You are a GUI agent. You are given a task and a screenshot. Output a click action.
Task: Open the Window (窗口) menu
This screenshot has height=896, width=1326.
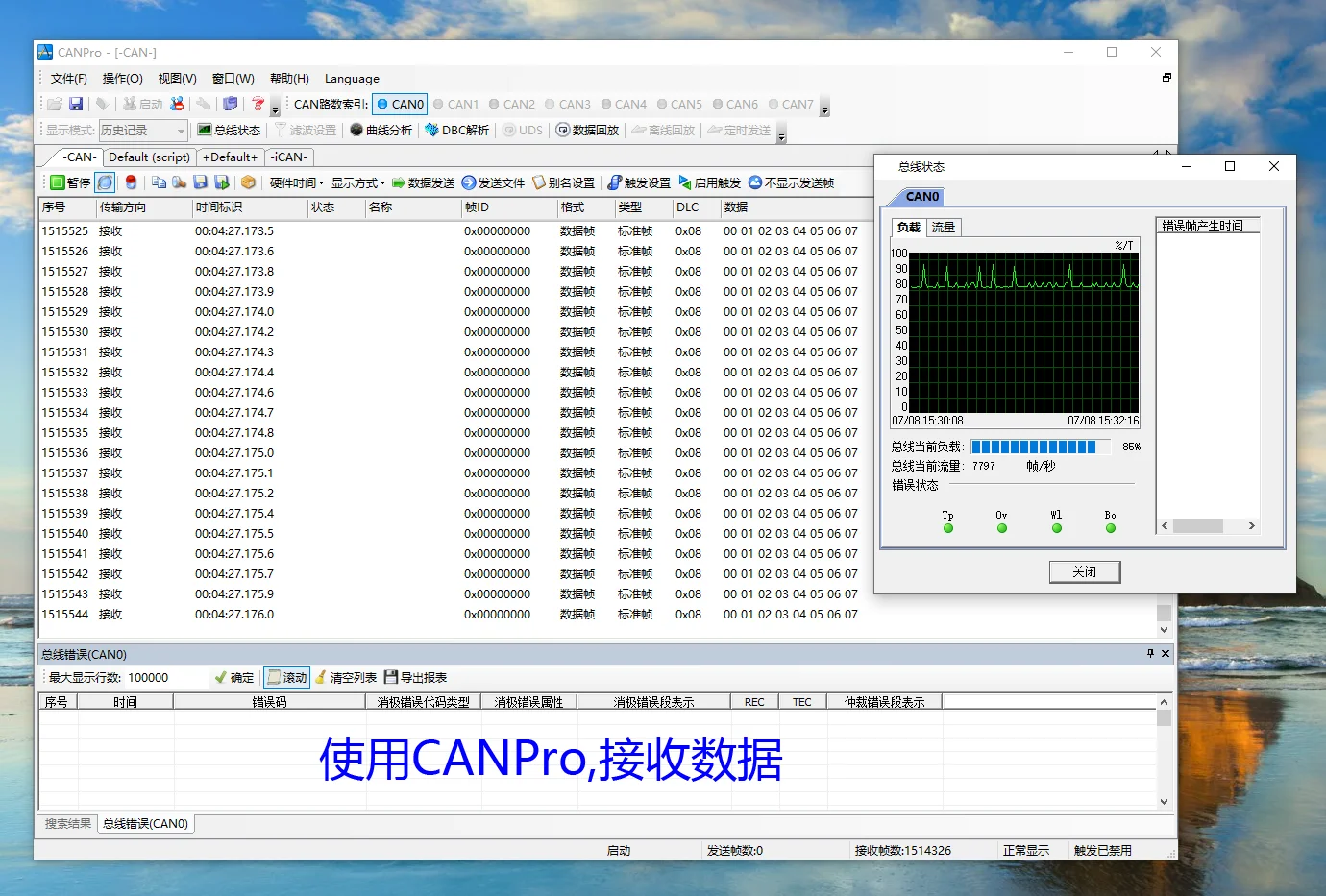(233, 79)
